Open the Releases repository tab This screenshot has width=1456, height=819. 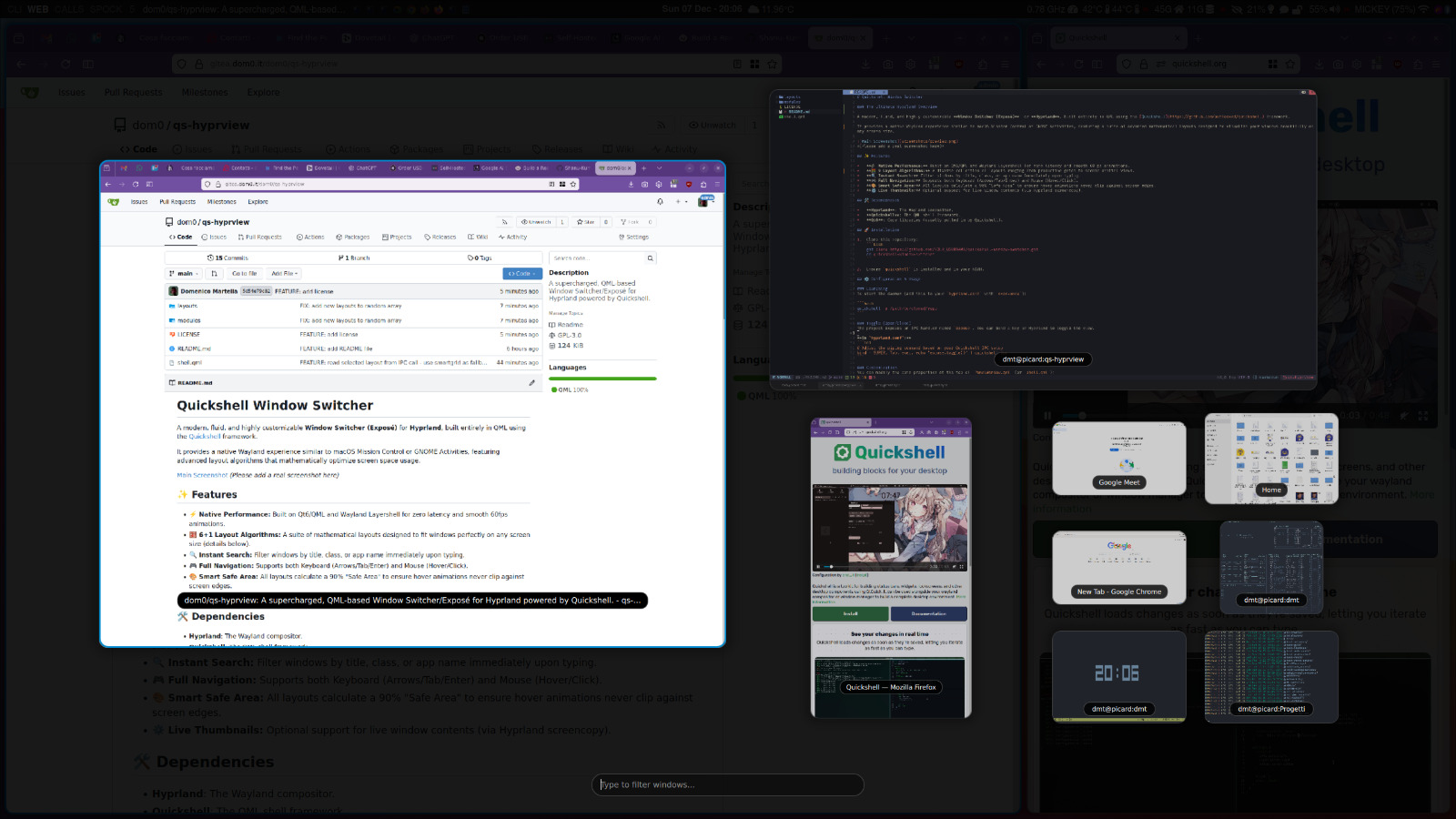[x=440, y=238]
